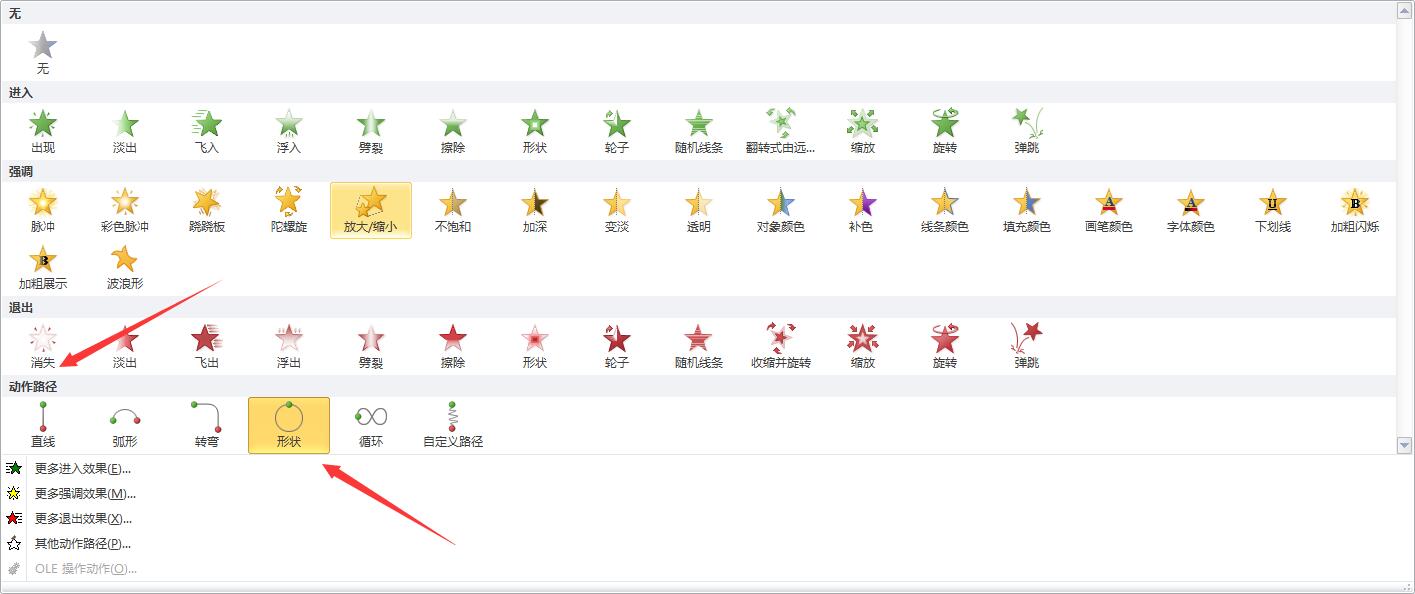Apply the 飞入 entrance animation
Screen dimensions: 1415x594
pos(207,131)
